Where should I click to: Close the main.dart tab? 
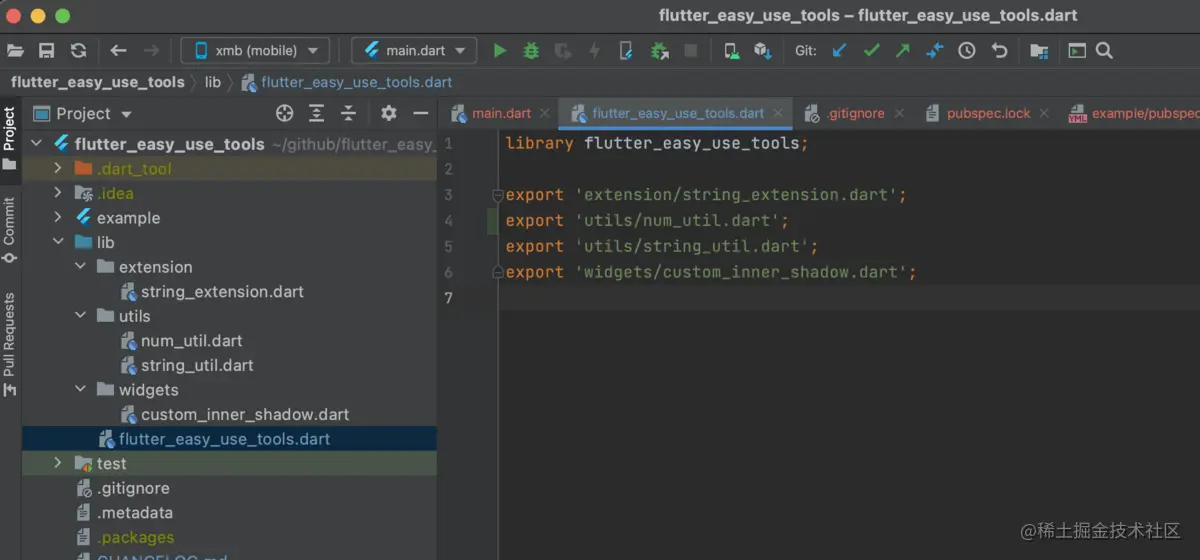(544, 113)
